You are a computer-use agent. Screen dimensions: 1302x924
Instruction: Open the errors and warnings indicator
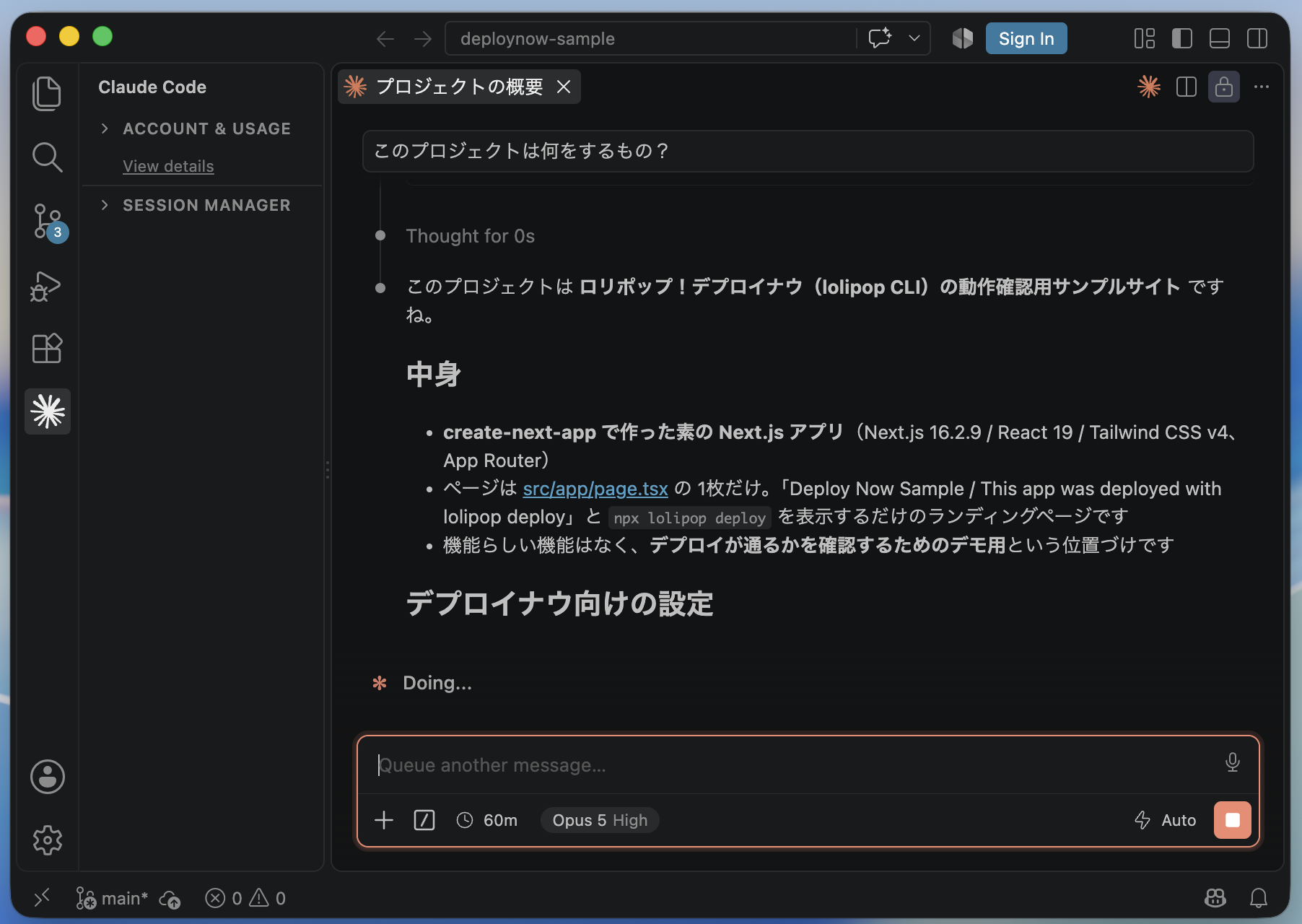pos(245,898)
